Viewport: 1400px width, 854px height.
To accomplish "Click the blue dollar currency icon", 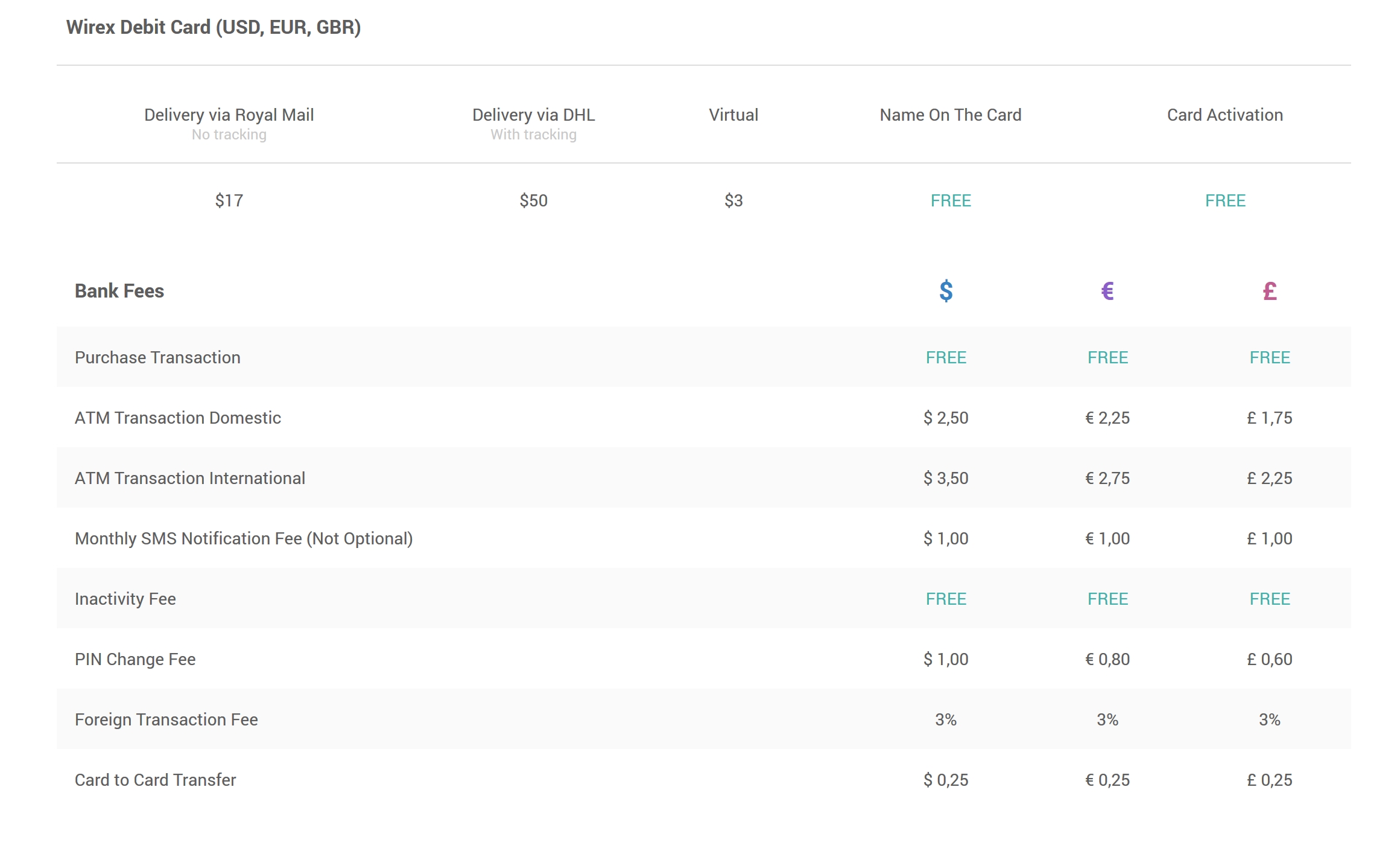I will (x=946, y=291).
